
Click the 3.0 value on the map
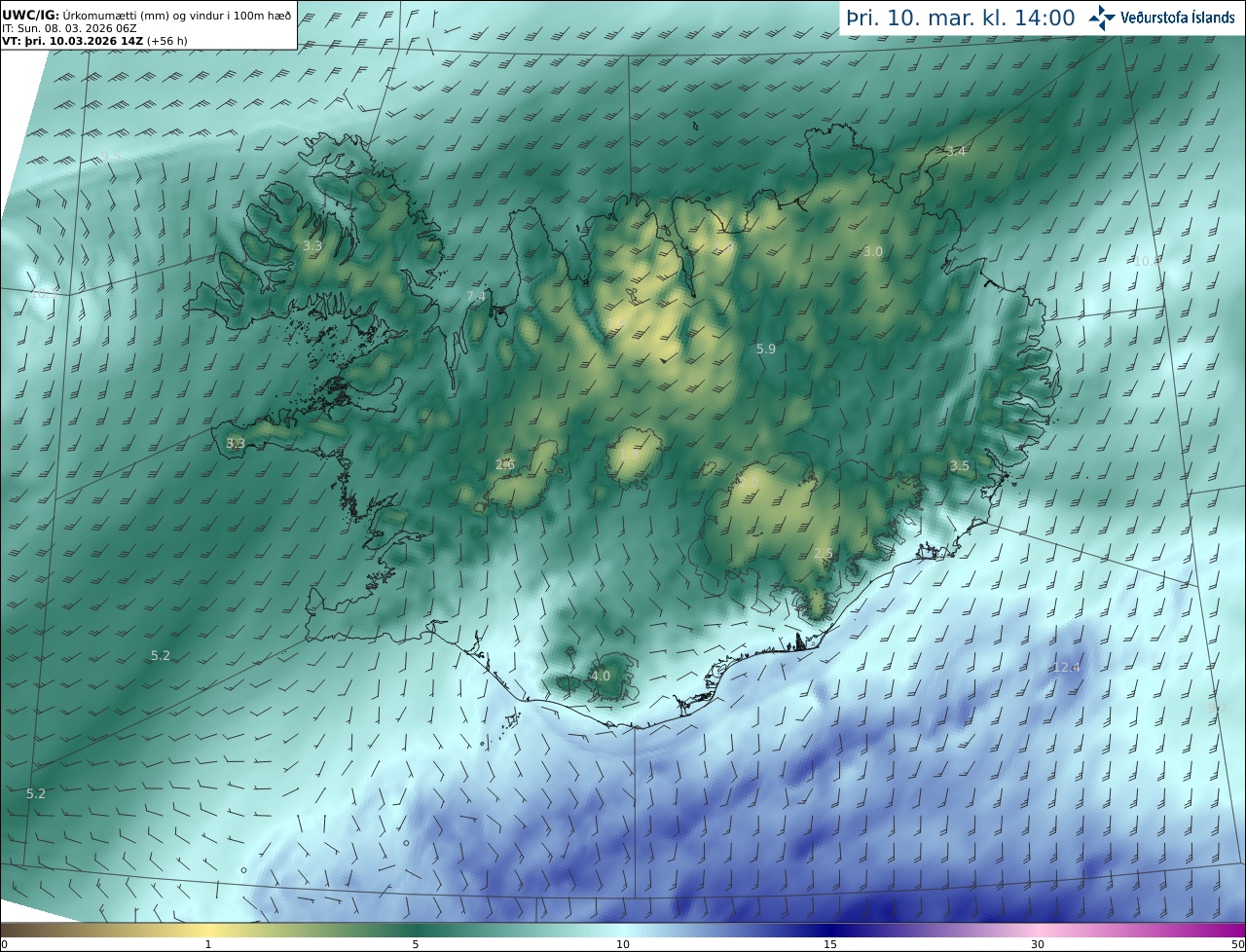click(873, 251)
